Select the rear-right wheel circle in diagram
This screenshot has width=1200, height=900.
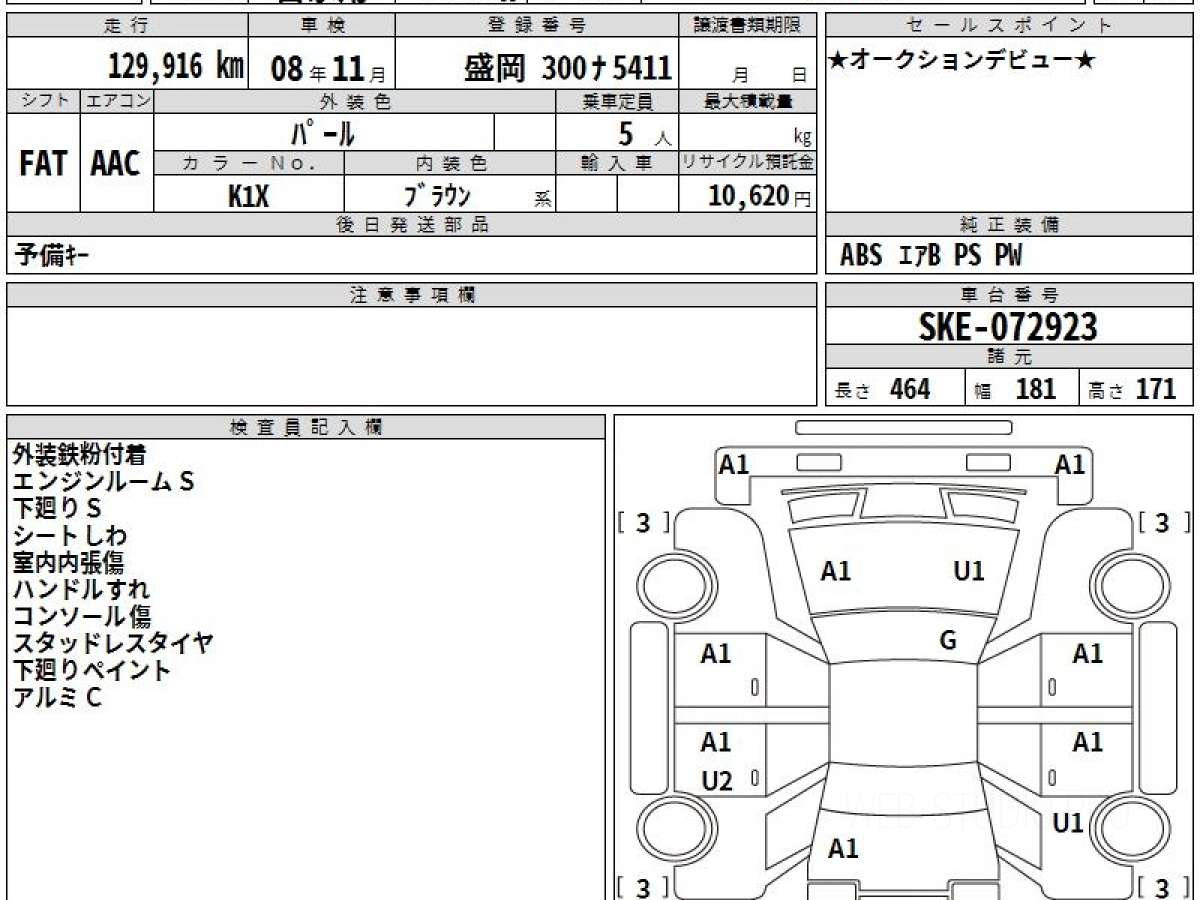click(x=1125, y=830)
